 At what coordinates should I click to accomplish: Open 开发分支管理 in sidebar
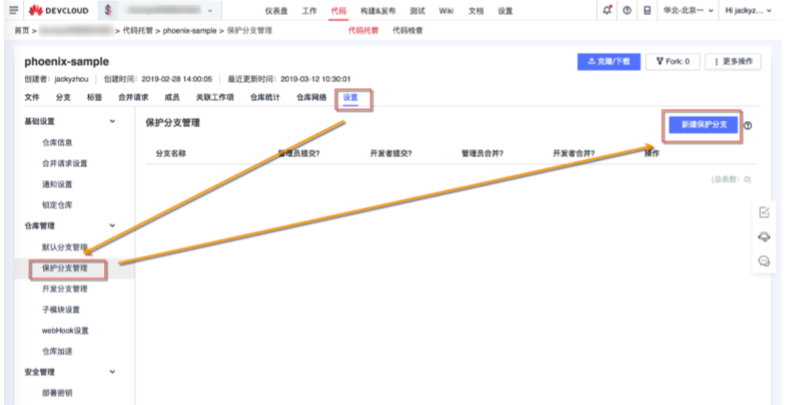click(65, 289)
